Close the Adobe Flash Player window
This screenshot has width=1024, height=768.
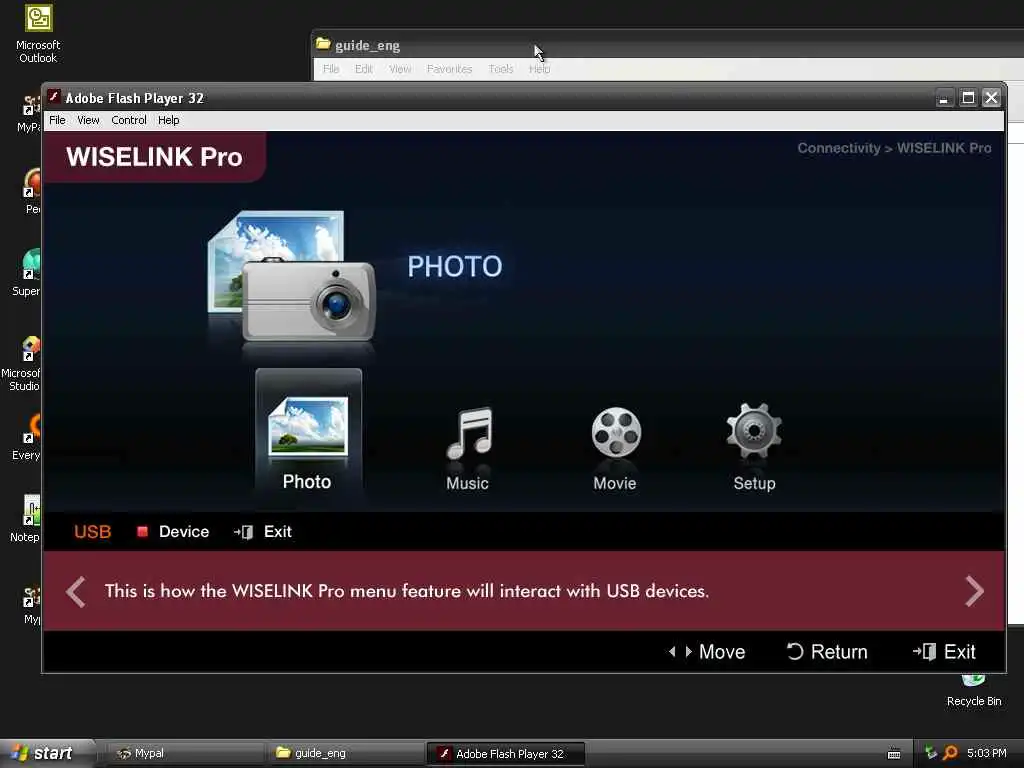(x=991, y=98)
